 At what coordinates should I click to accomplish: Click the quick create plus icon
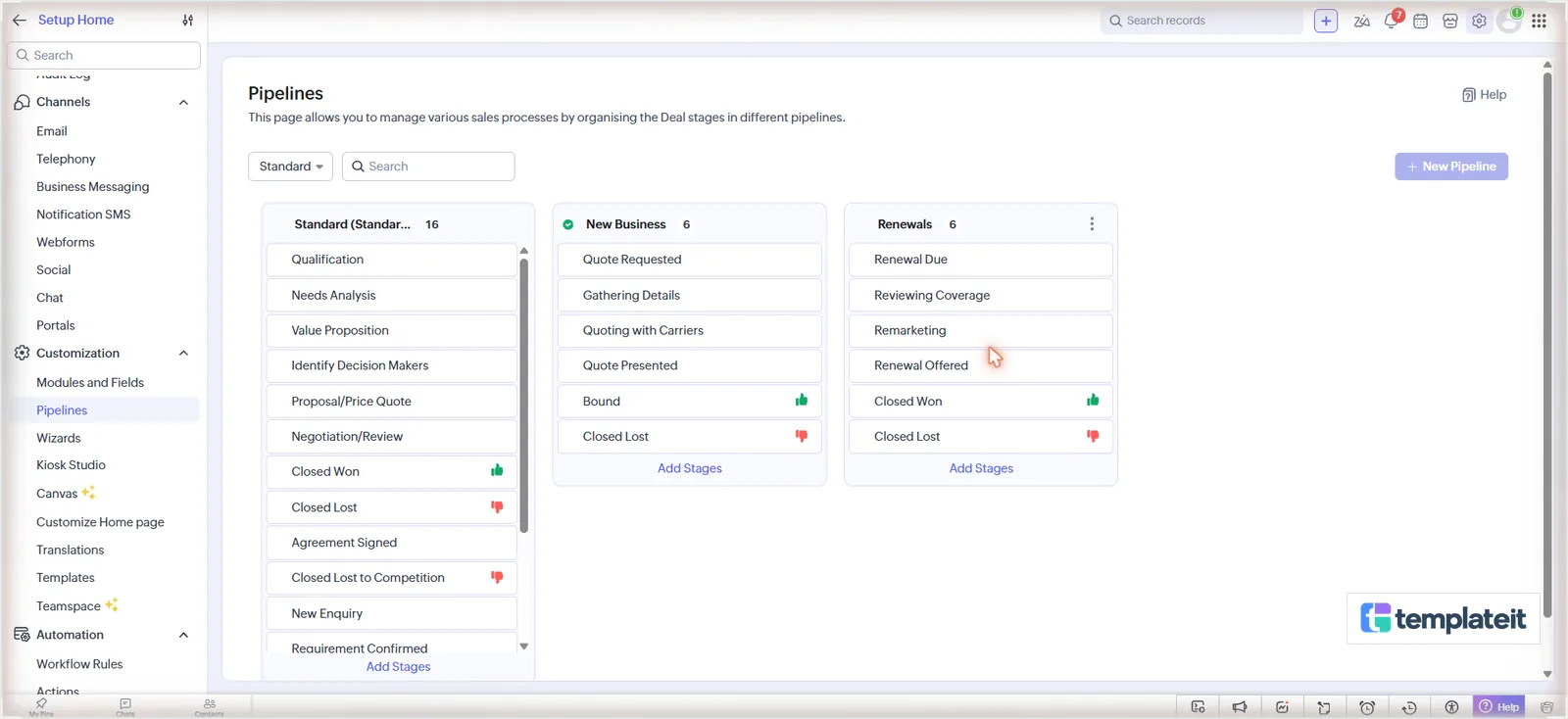(x=1325, y=21)
